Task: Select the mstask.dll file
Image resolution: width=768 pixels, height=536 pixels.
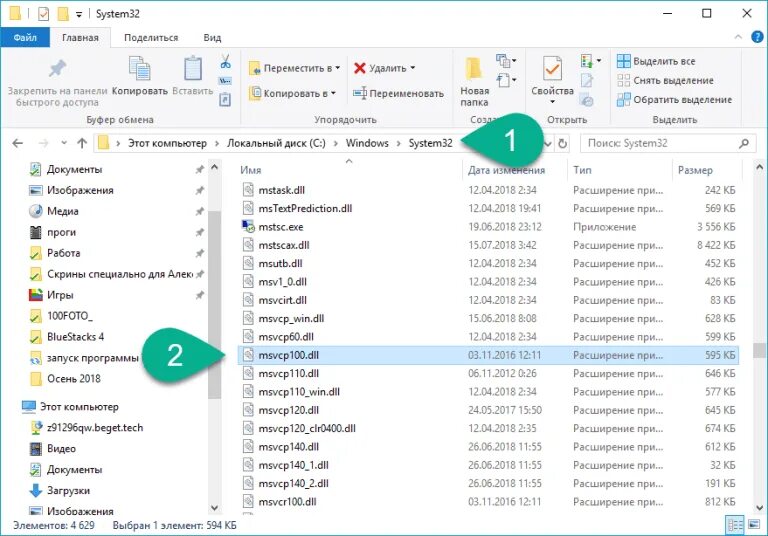Action: point(488,190)
